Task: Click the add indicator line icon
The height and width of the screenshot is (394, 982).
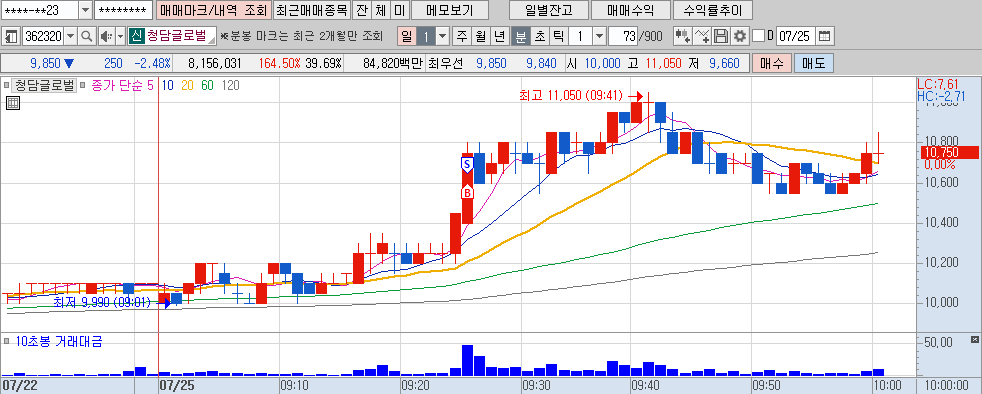Action: (x=703, y=36)
